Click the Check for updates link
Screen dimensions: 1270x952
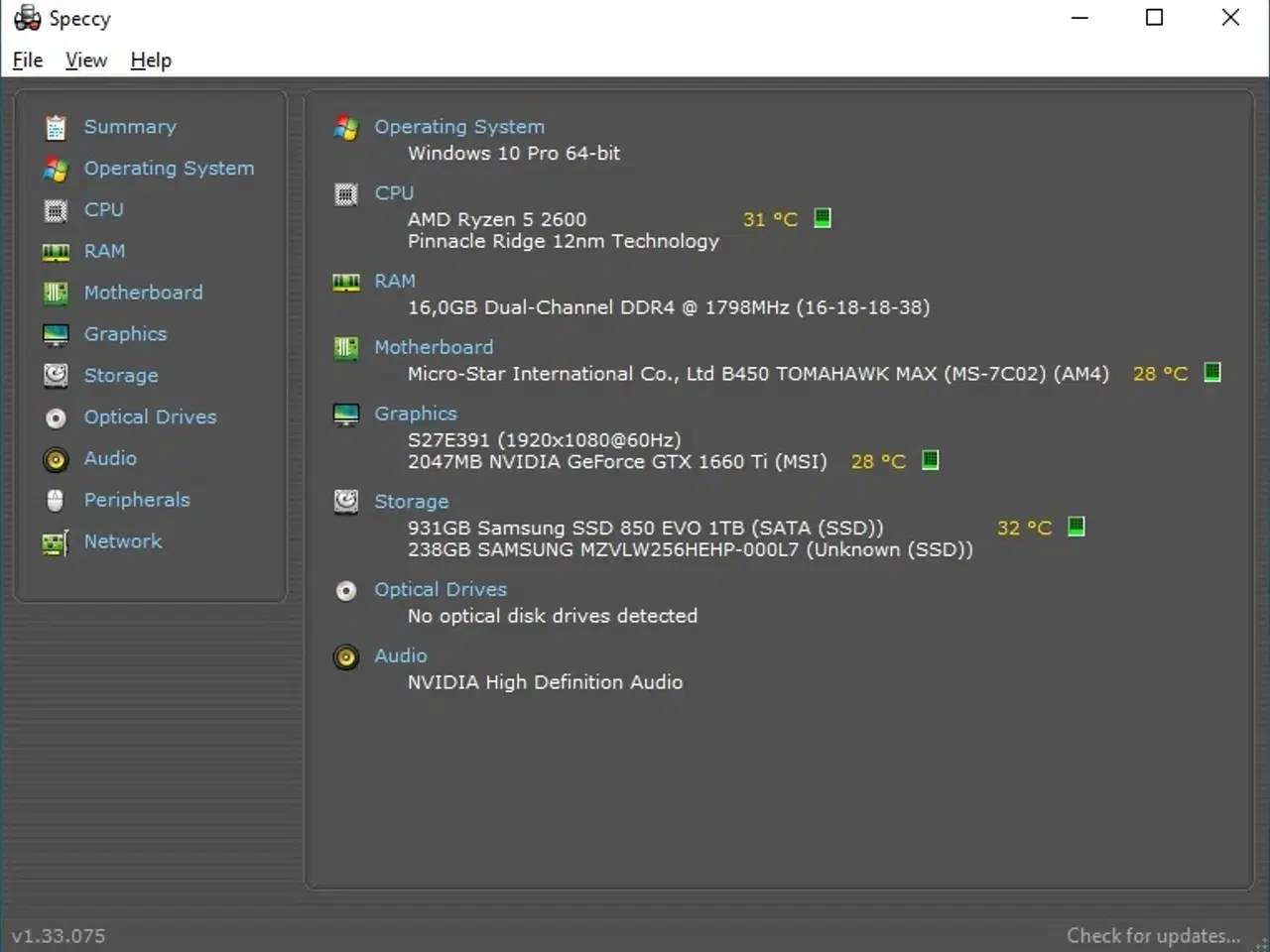click(1153, 935)
